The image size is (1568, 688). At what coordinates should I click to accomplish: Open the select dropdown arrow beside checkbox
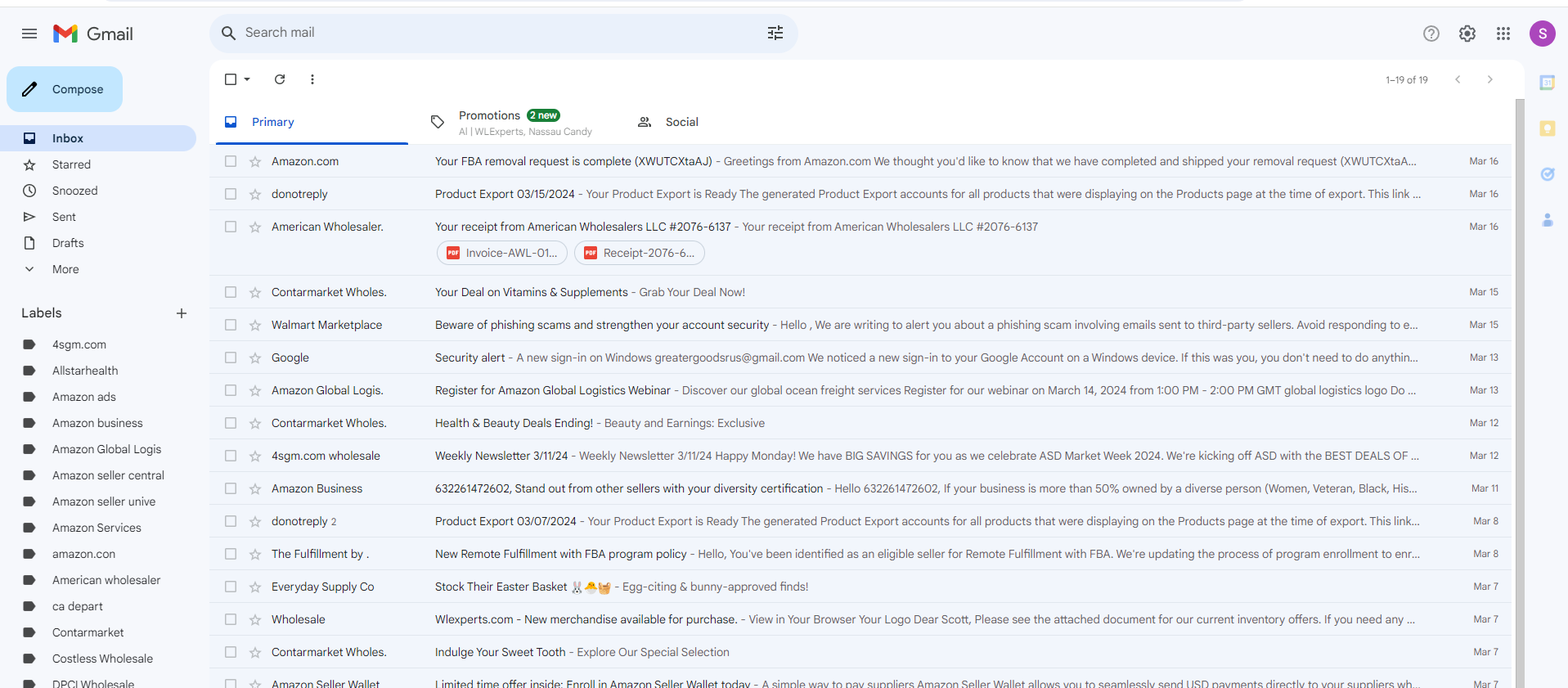coord(247,79)
